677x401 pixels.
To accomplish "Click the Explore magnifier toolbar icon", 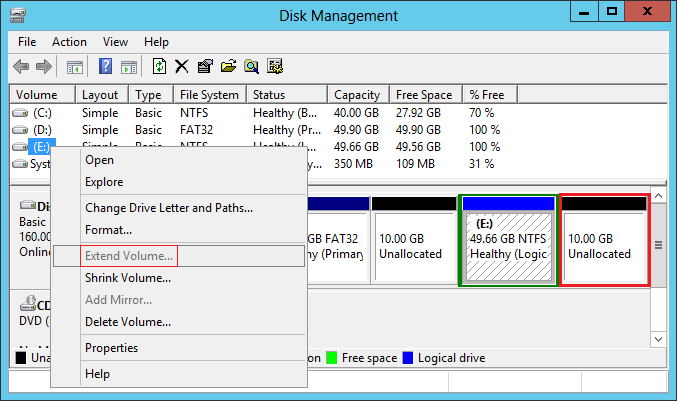I will point(251,67).
